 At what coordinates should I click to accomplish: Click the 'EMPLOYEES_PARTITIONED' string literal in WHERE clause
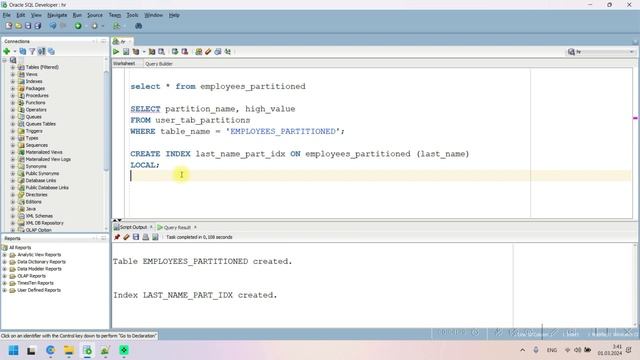(283, 131)
